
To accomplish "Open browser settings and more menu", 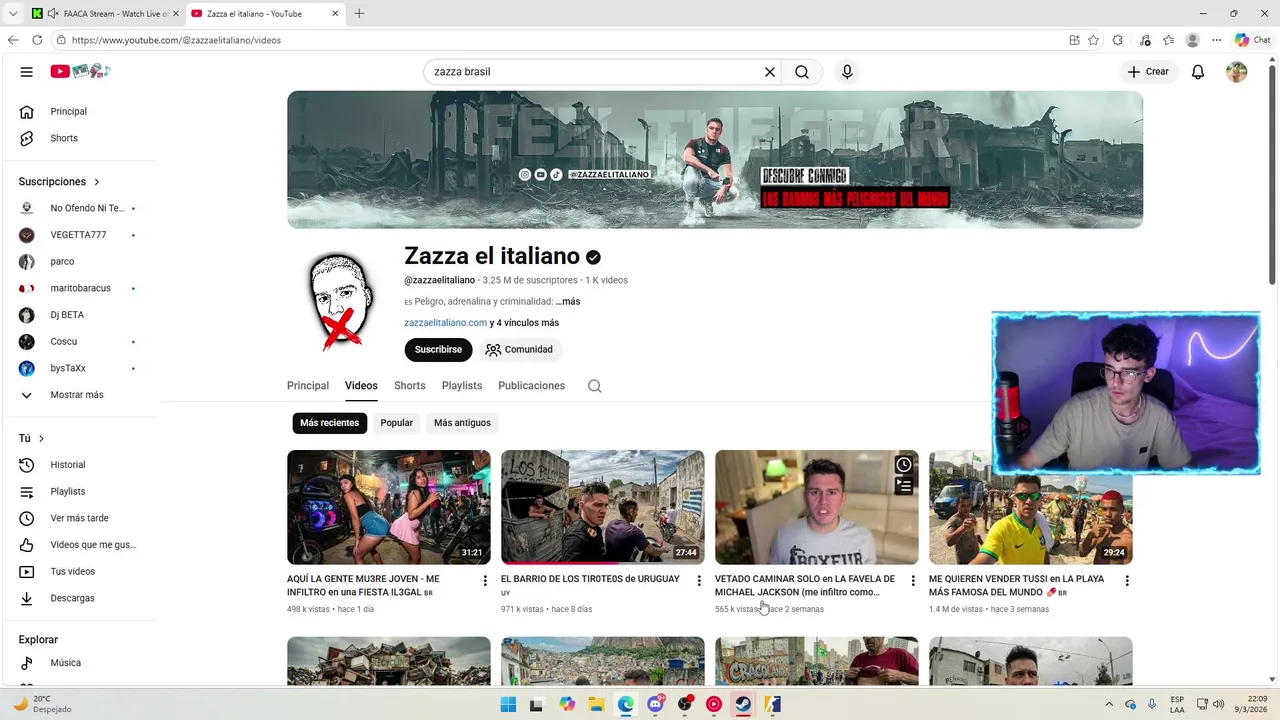I will pyautogui.click(x=1216, y=40).
